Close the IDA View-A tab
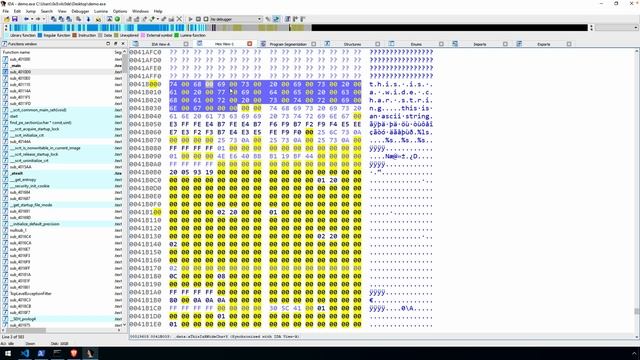640x360 pixels. tap(186, 44)
